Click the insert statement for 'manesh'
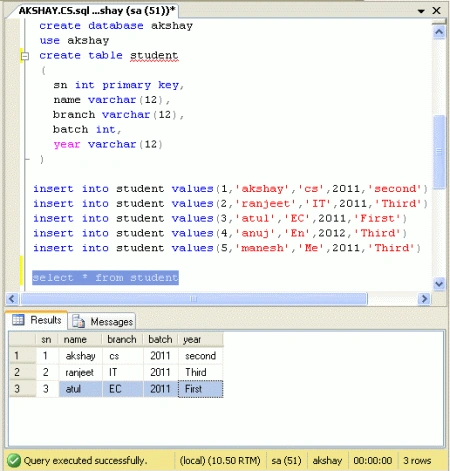Screen dimensions: 450x471 227,248
